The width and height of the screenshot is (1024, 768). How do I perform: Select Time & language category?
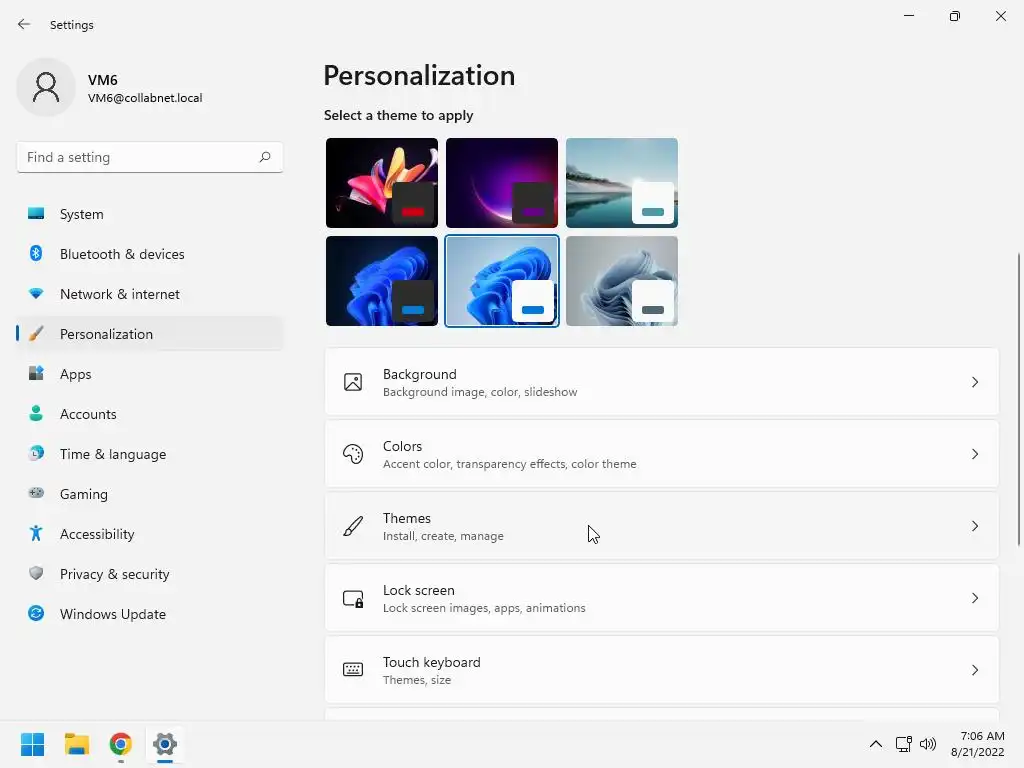click(x=150, y=454)
